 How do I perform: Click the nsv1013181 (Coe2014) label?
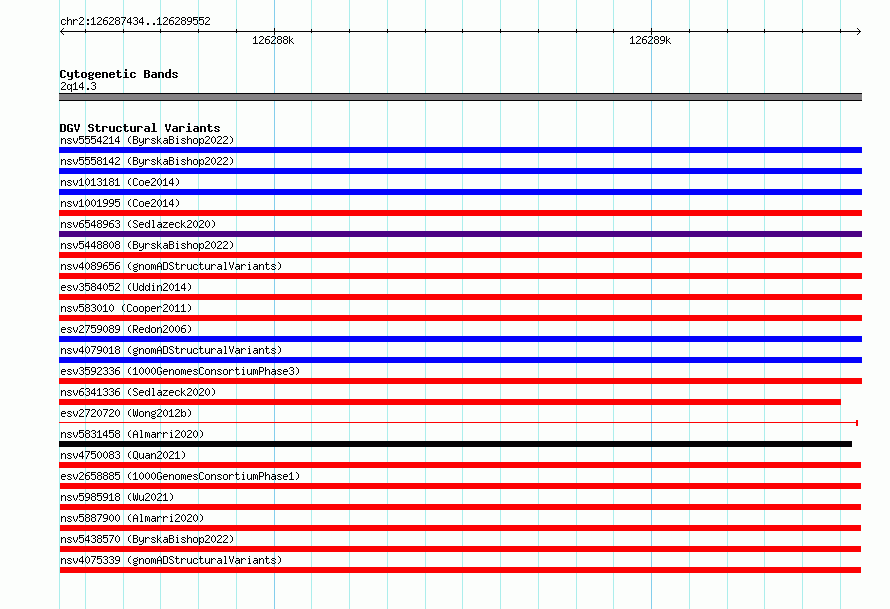point(120,182)
